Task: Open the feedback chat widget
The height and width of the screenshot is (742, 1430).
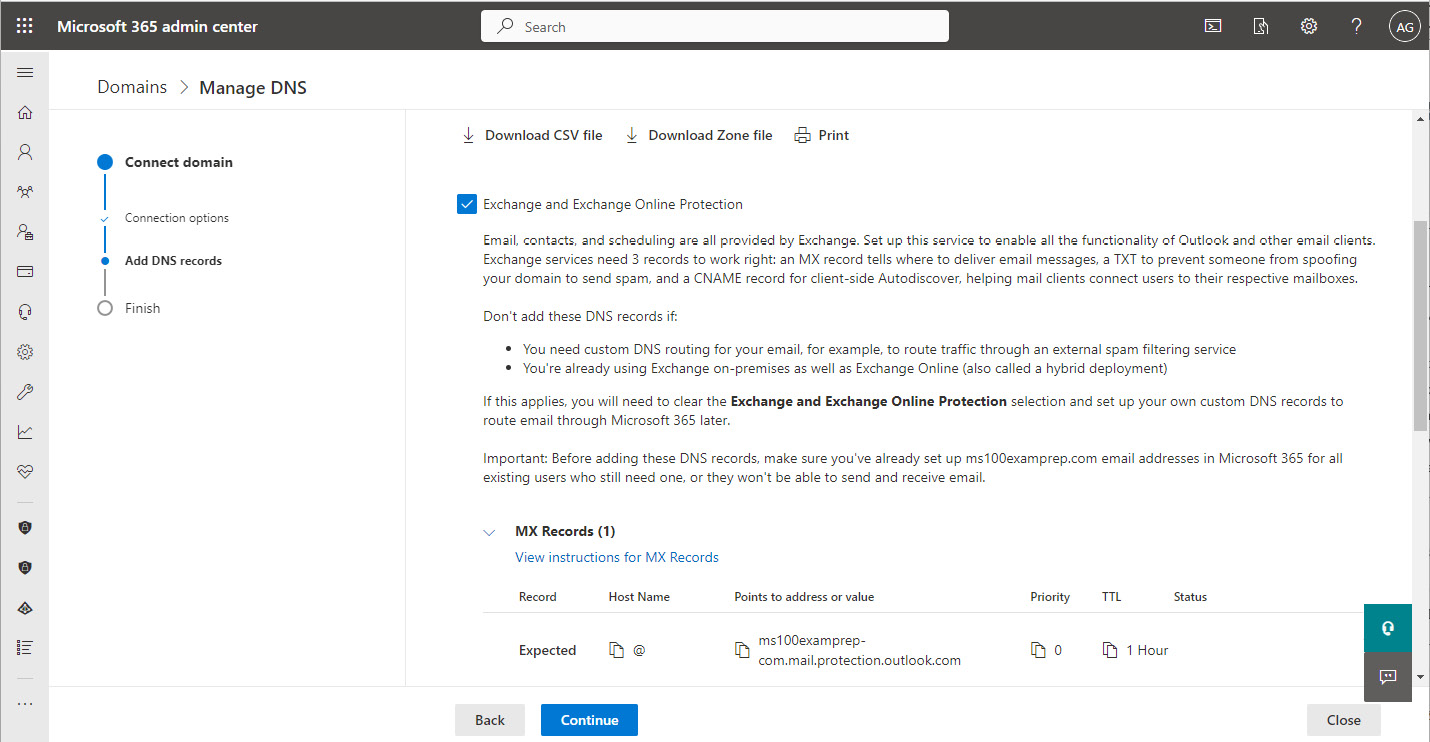Action: [1388, 677]
